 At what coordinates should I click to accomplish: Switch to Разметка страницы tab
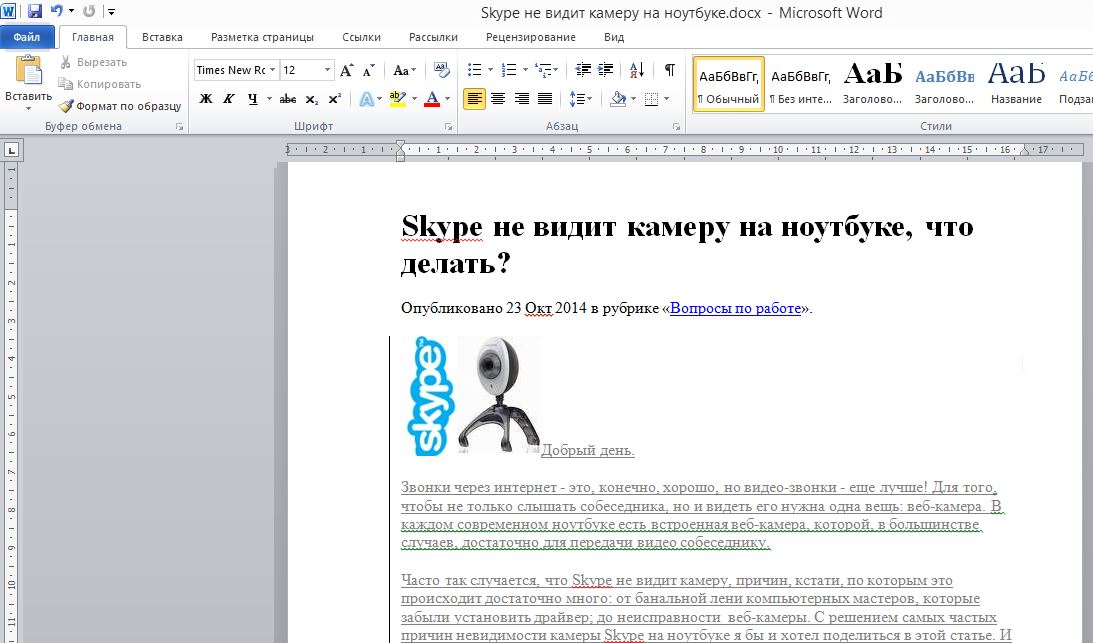(x=262, y=37)
